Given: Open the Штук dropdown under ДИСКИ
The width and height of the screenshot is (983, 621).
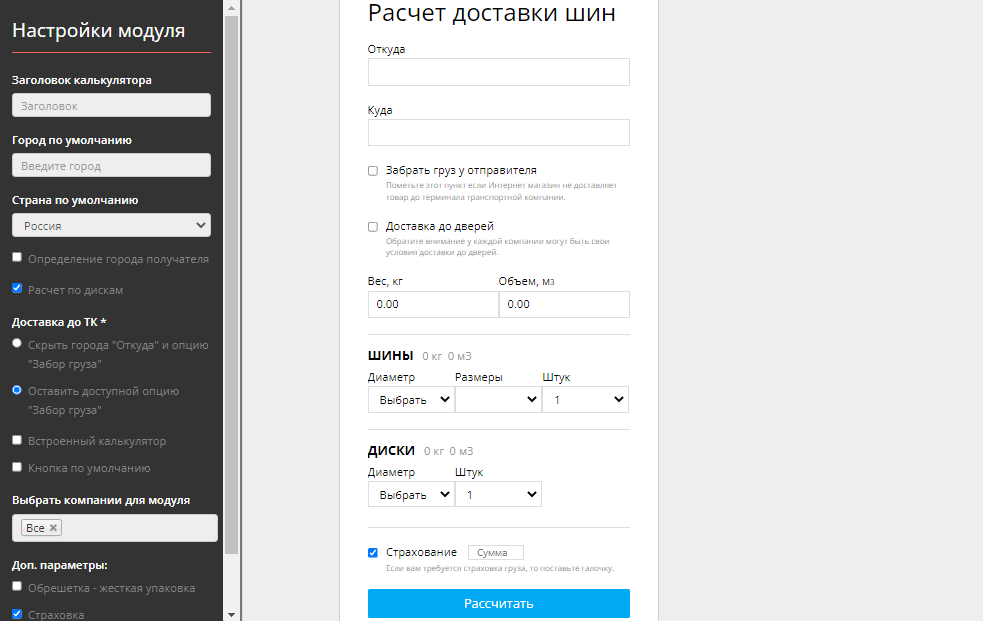Looking at the screenshot, I should (x=498, y=493).
